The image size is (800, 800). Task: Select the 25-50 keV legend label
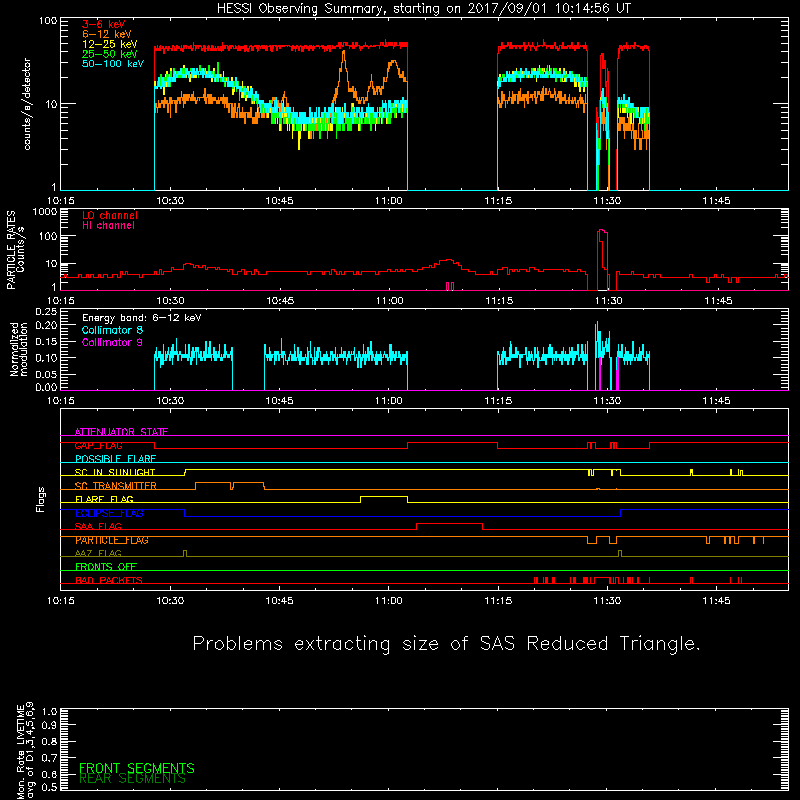[x=109, y=54]
